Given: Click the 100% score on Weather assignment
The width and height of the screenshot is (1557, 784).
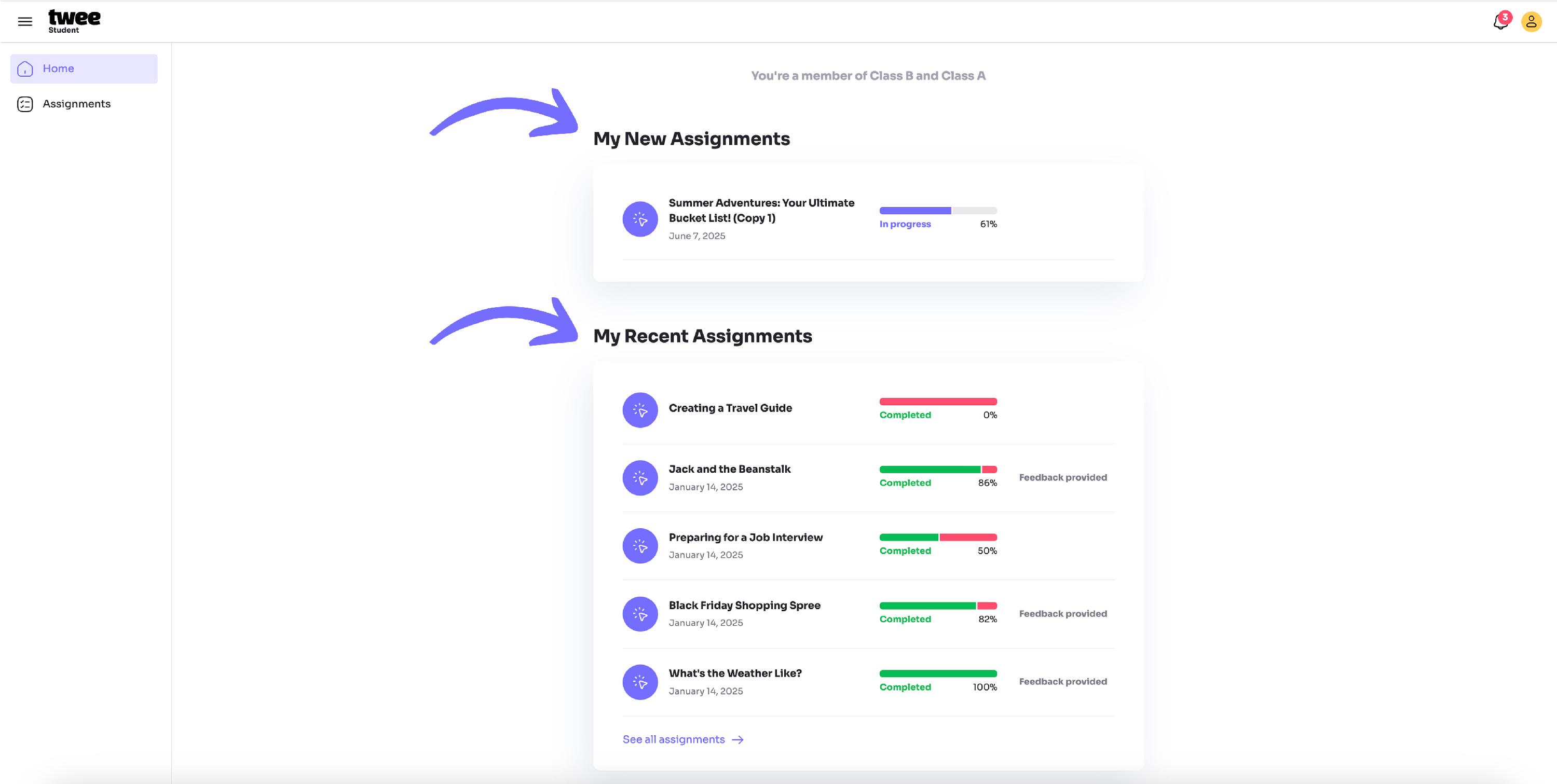Looking at the screenshot, I should pos(985,687).
